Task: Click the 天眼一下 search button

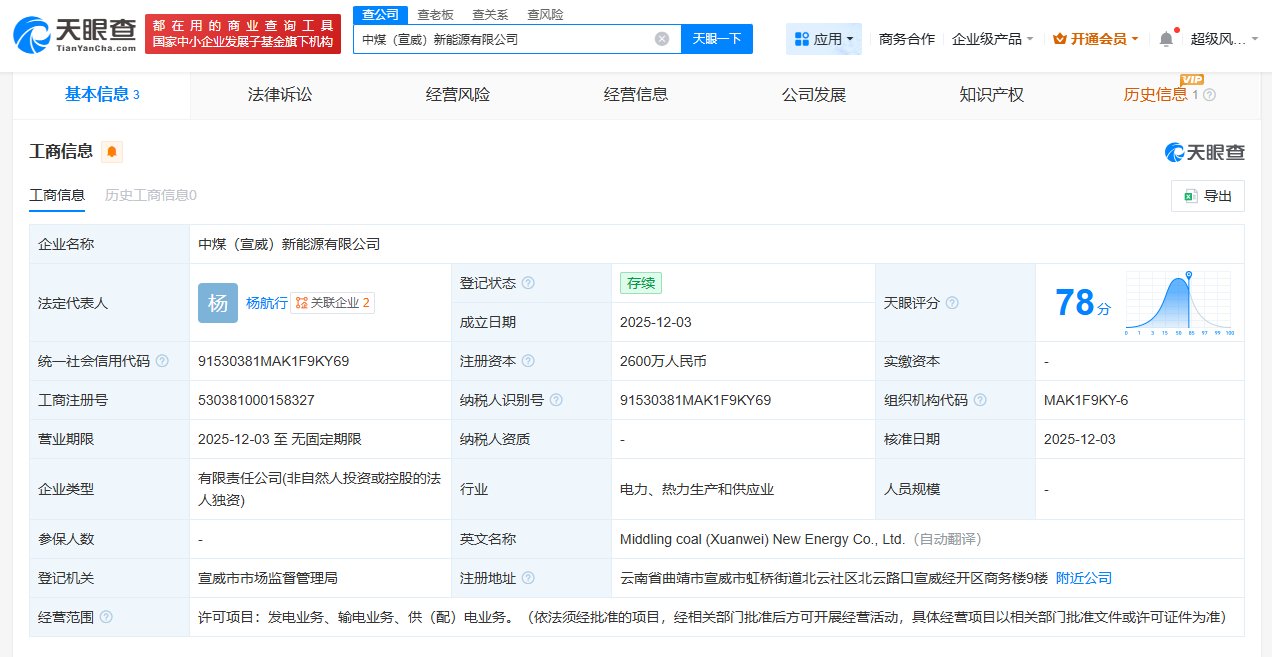Action: click(x=717, y=39)
